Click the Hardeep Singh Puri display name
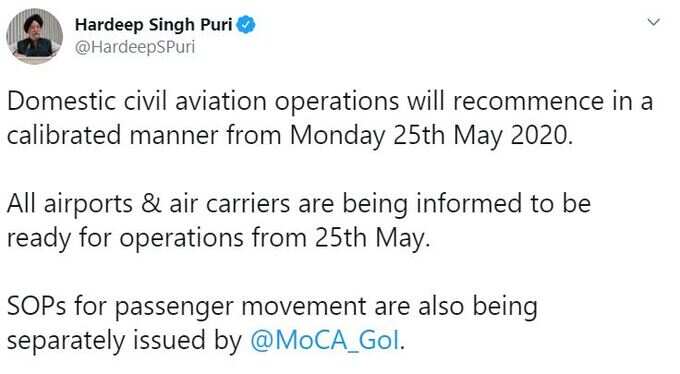Image resolution: width=680 pixels, height=374 pixels. click(154, 25)
